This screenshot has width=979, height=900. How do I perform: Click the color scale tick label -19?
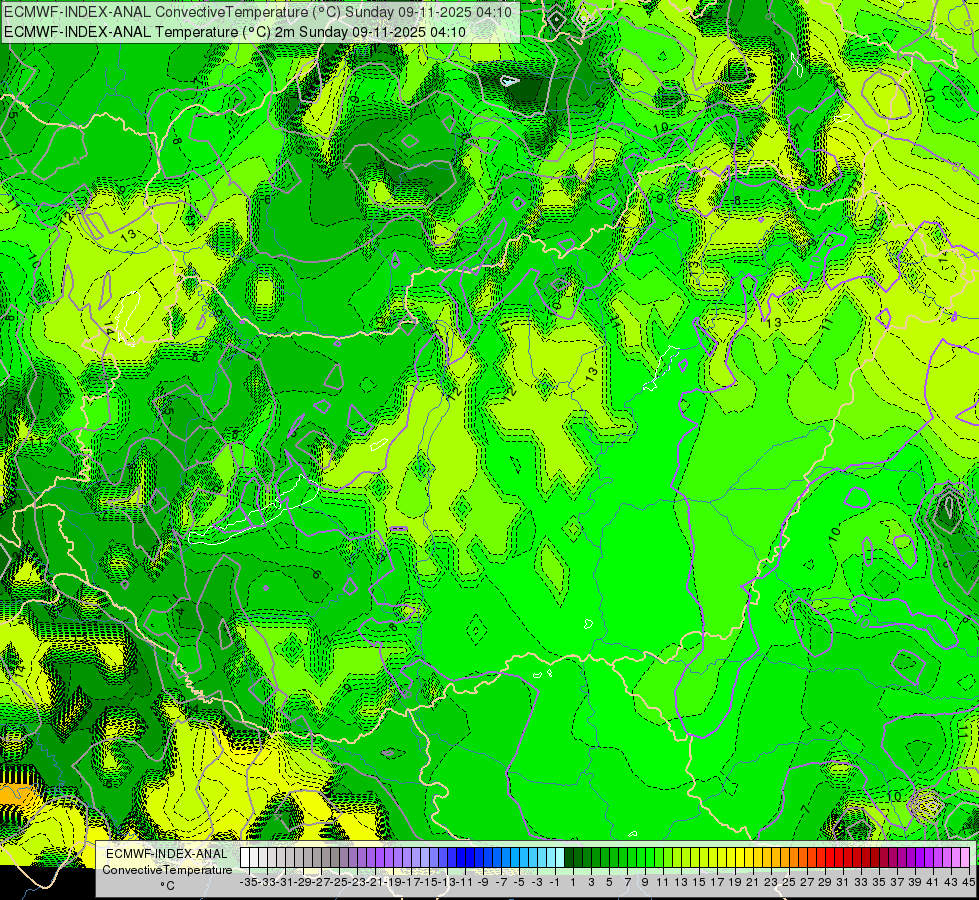point(394,883)
